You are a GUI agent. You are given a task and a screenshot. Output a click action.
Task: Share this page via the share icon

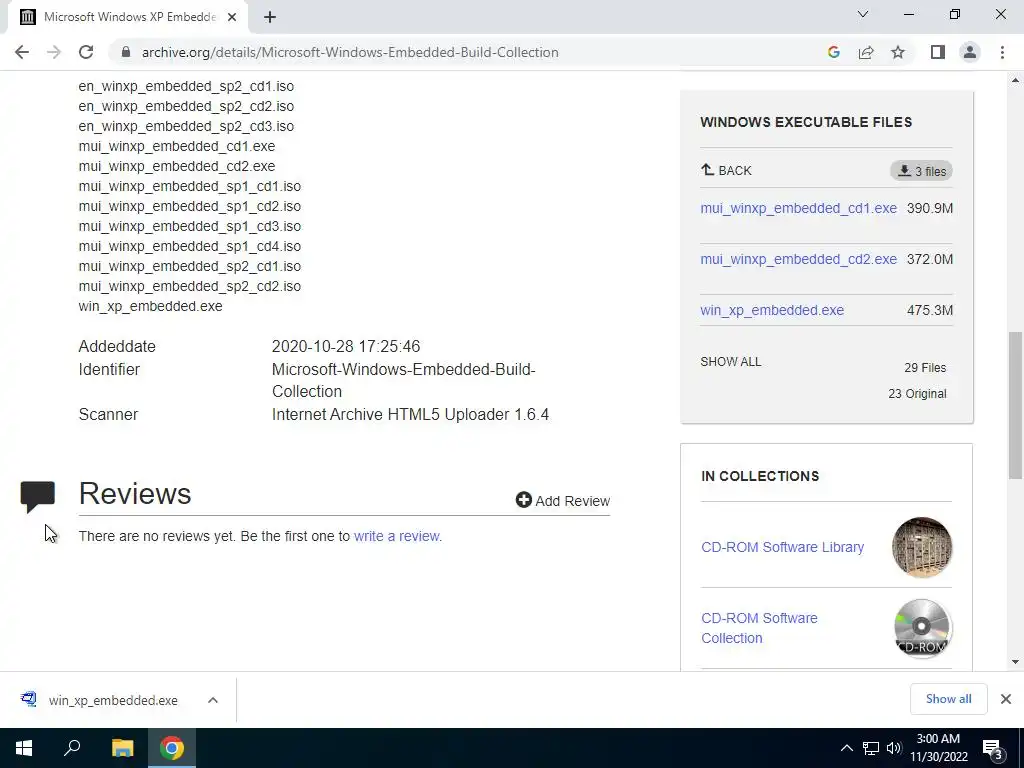[x=866, y=52]
